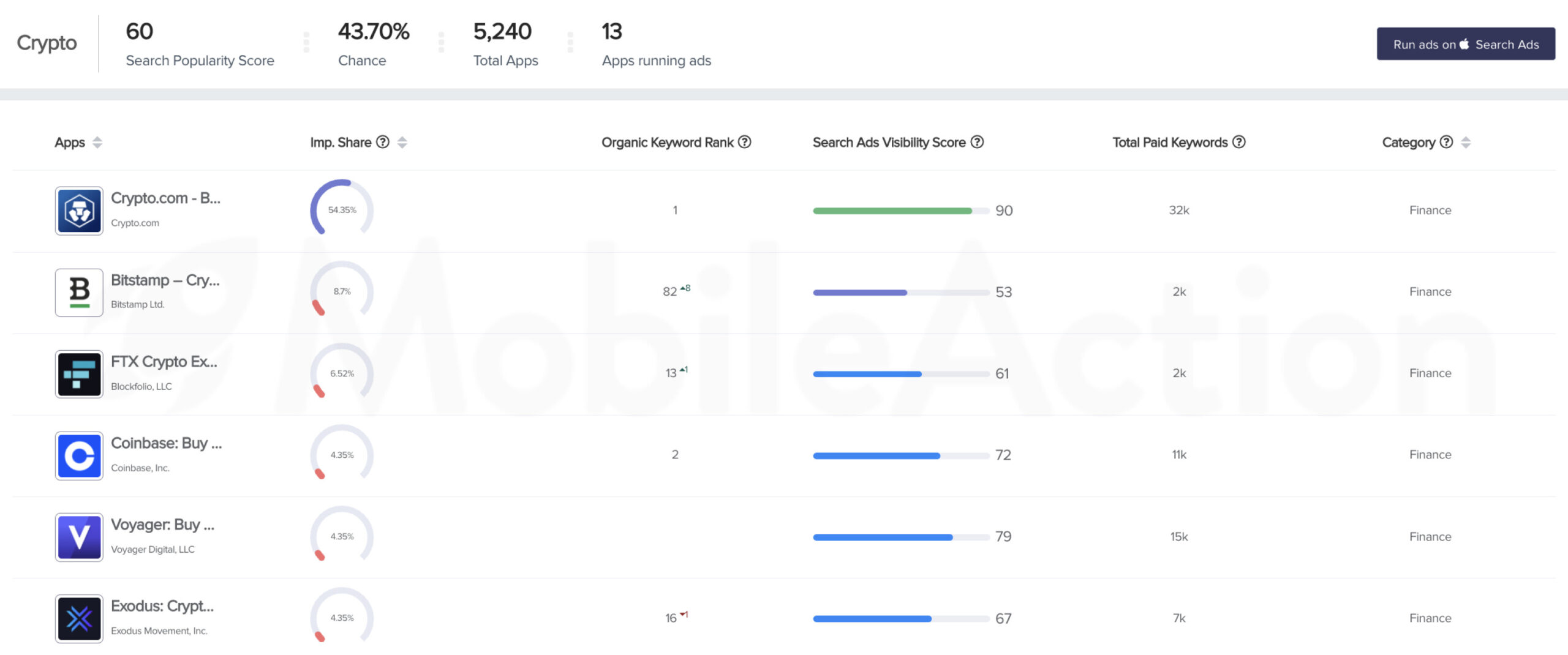Click the Crypto keyword title
Viewport: 1568px width, 655px height.
(47, 43)
